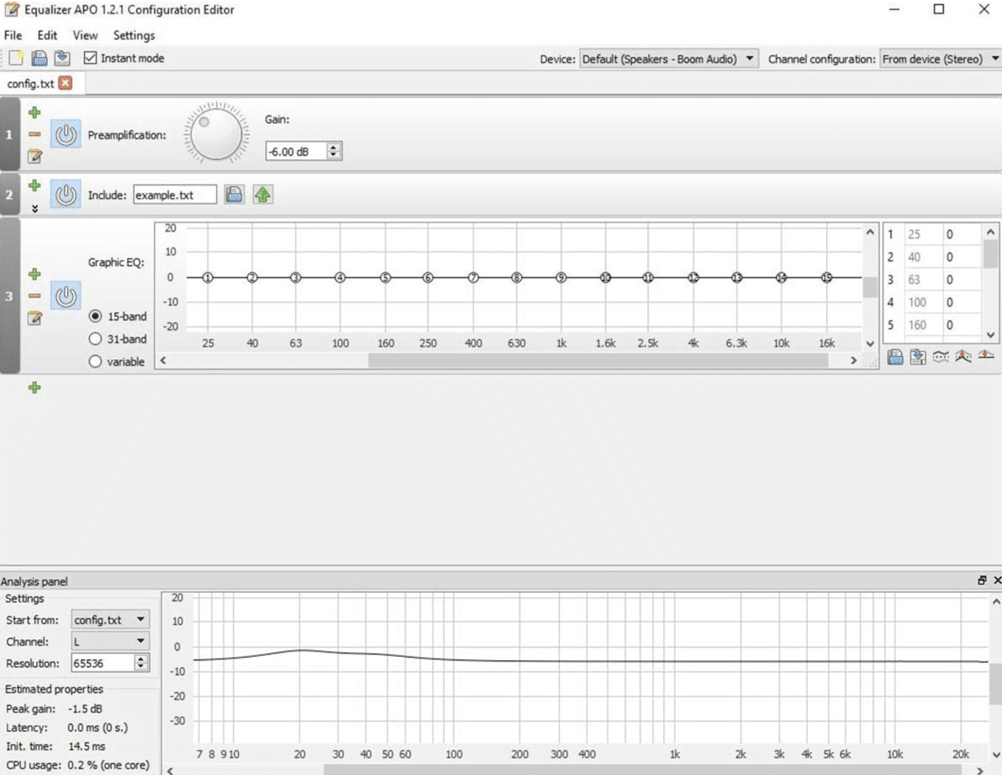The height and width of the screenshot is (775, 1002).
Task: Click the Include file name field
Action: tap(174, 195)
